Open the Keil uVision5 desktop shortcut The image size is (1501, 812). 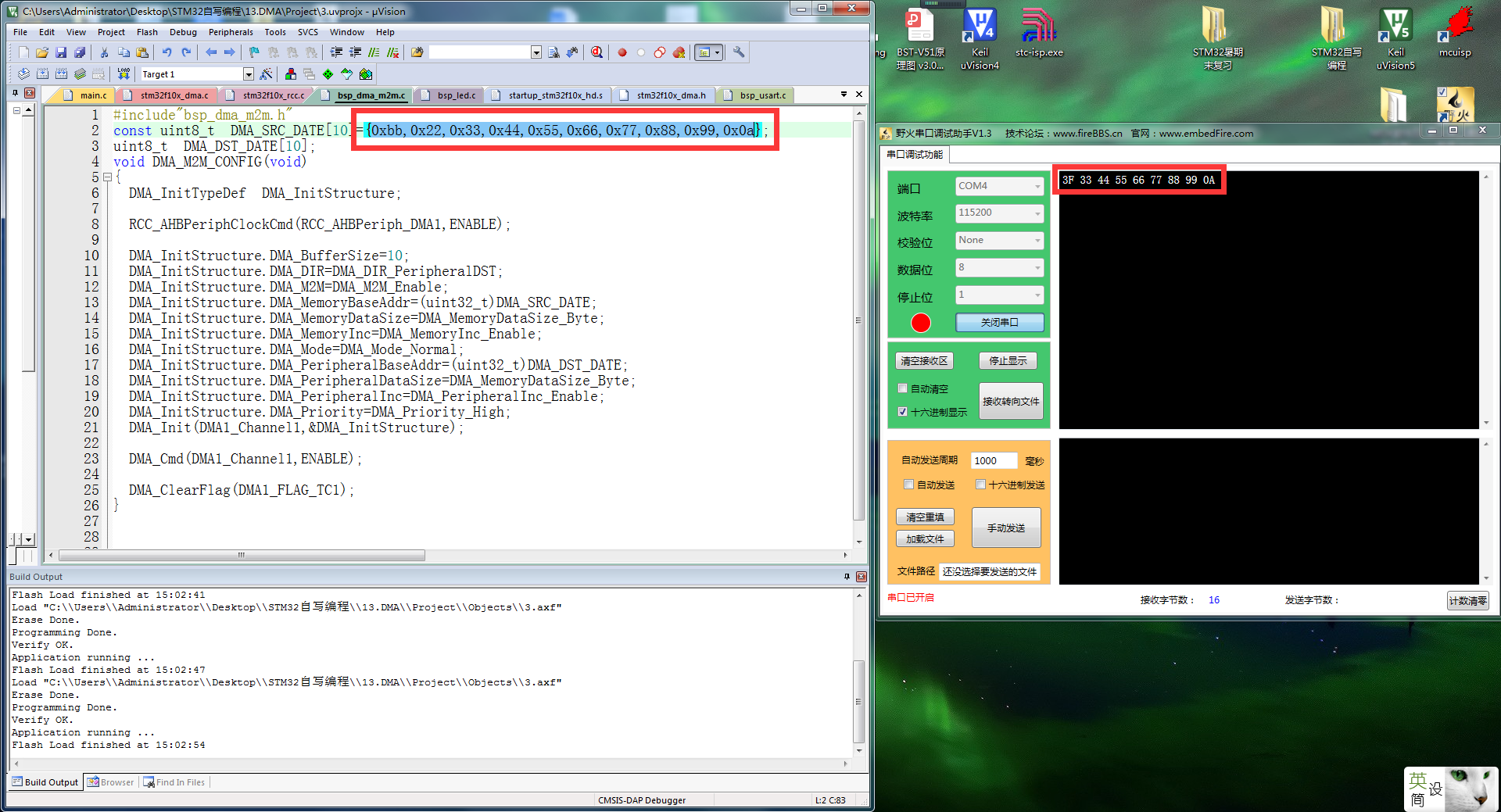(x=1395, y=40)
